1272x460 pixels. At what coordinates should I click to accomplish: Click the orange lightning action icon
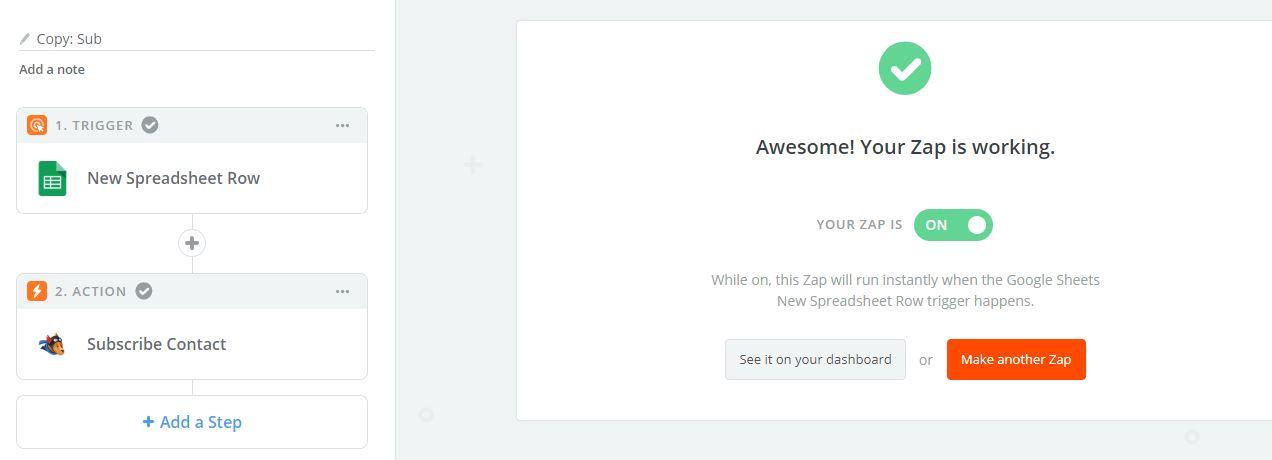pos(37,291)
